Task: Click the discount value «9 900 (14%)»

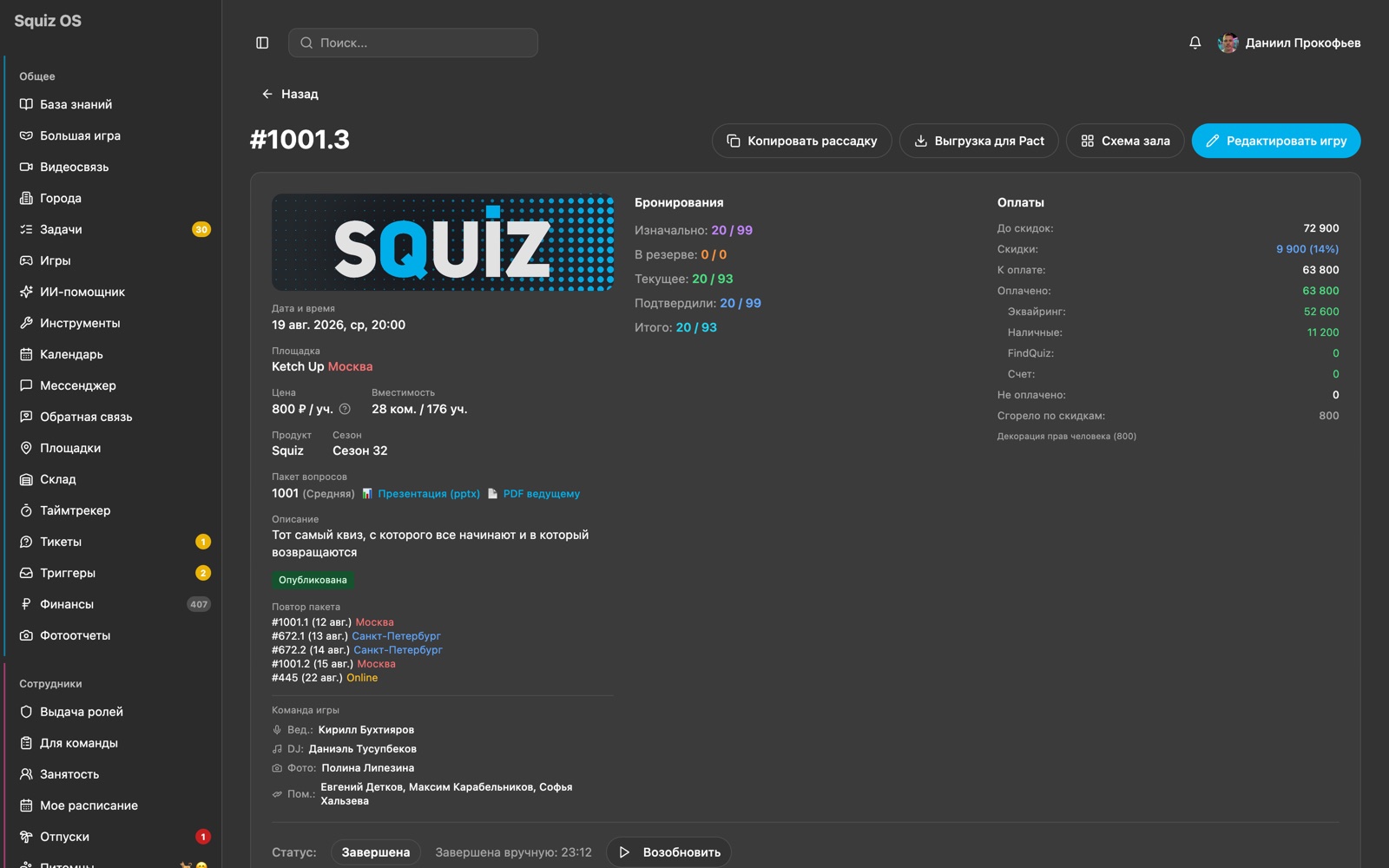Action: (1307, 249)
